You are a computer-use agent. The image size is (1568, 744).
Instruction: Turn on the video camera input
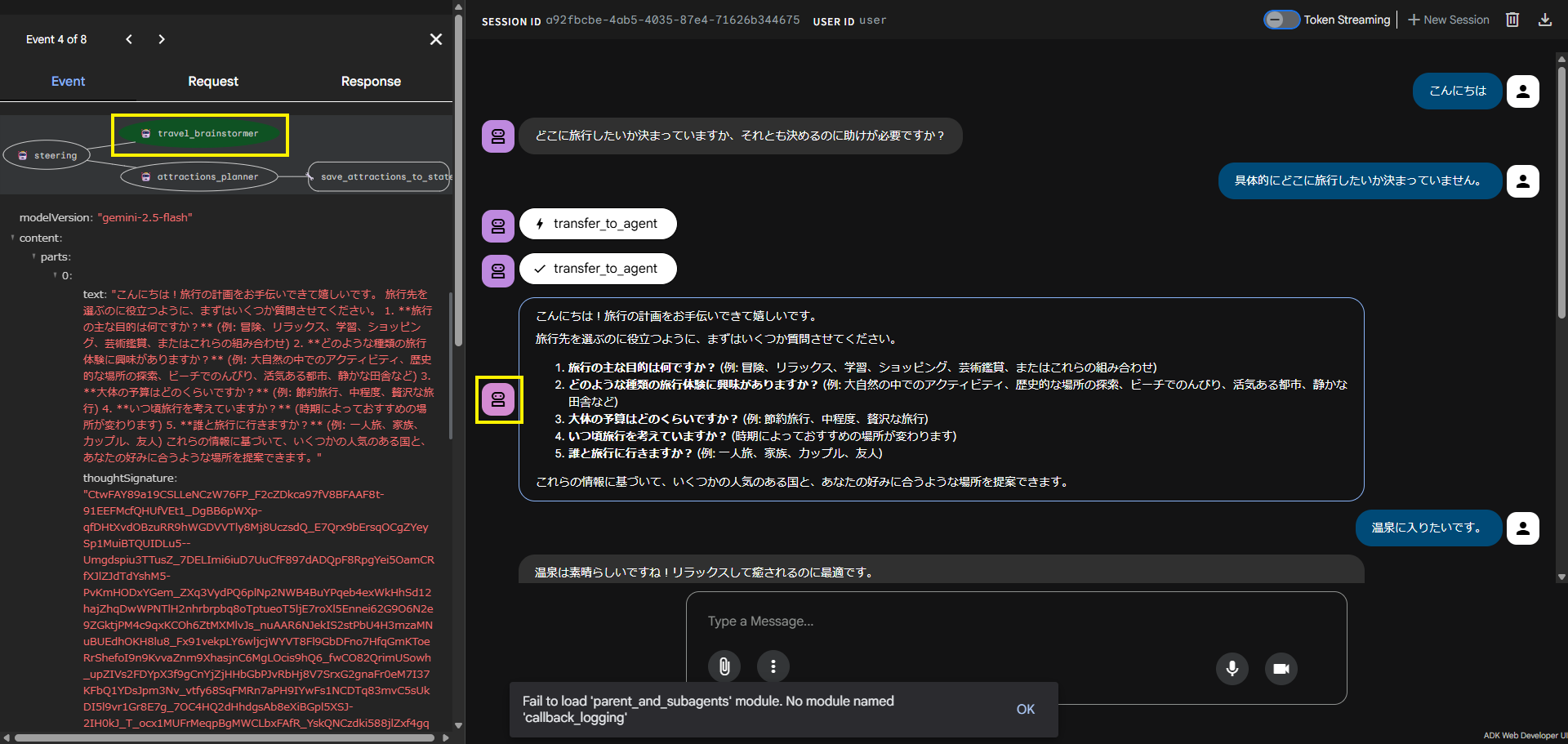(x=1281, y=669)
